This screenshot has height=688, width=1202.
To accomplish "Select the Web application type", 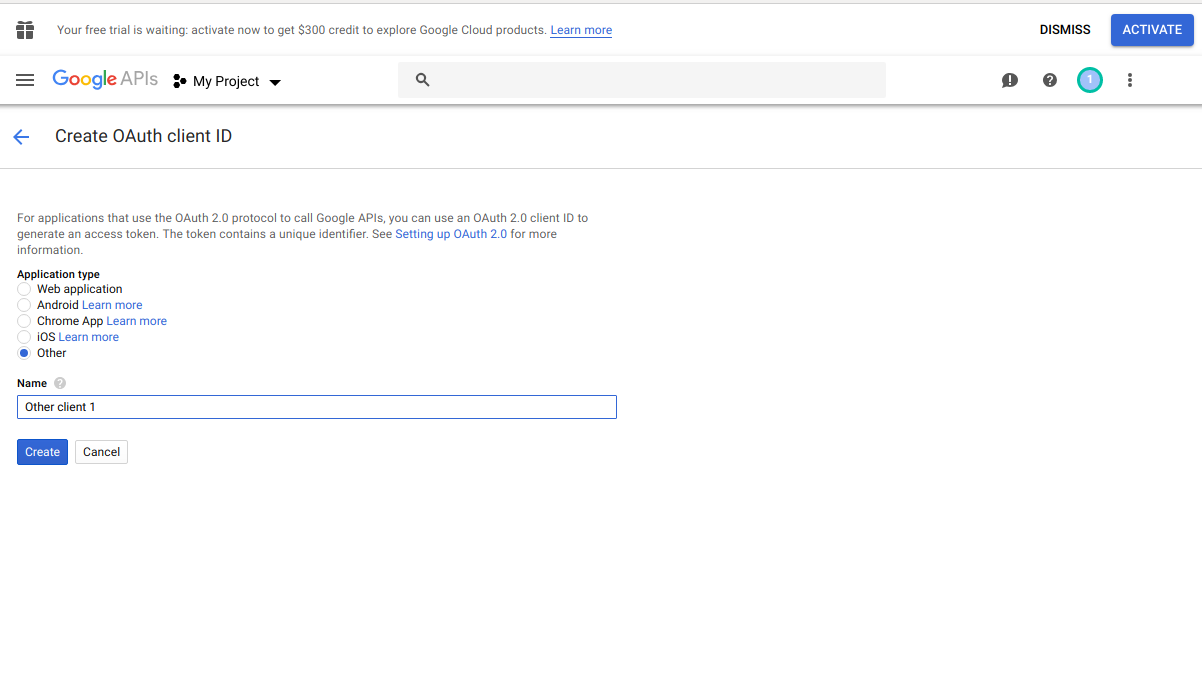I will coord(23,289).
